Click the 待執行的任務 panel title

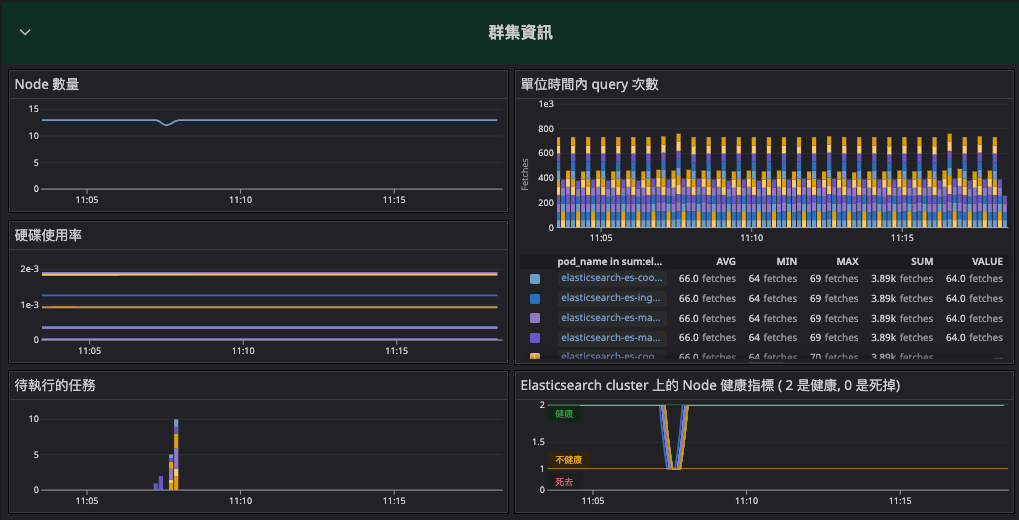[54, 384]
